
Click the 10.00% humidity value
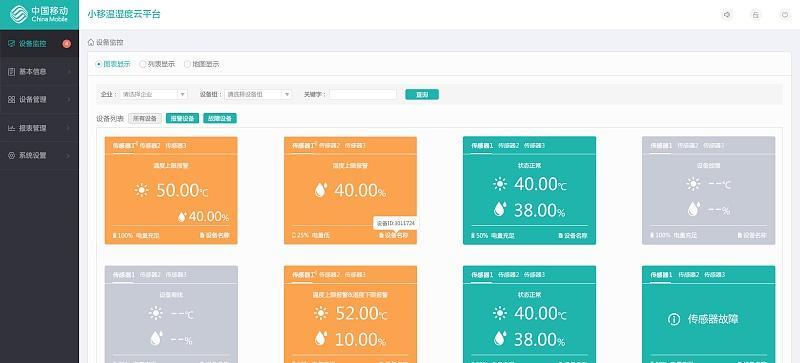click(361, 338)
